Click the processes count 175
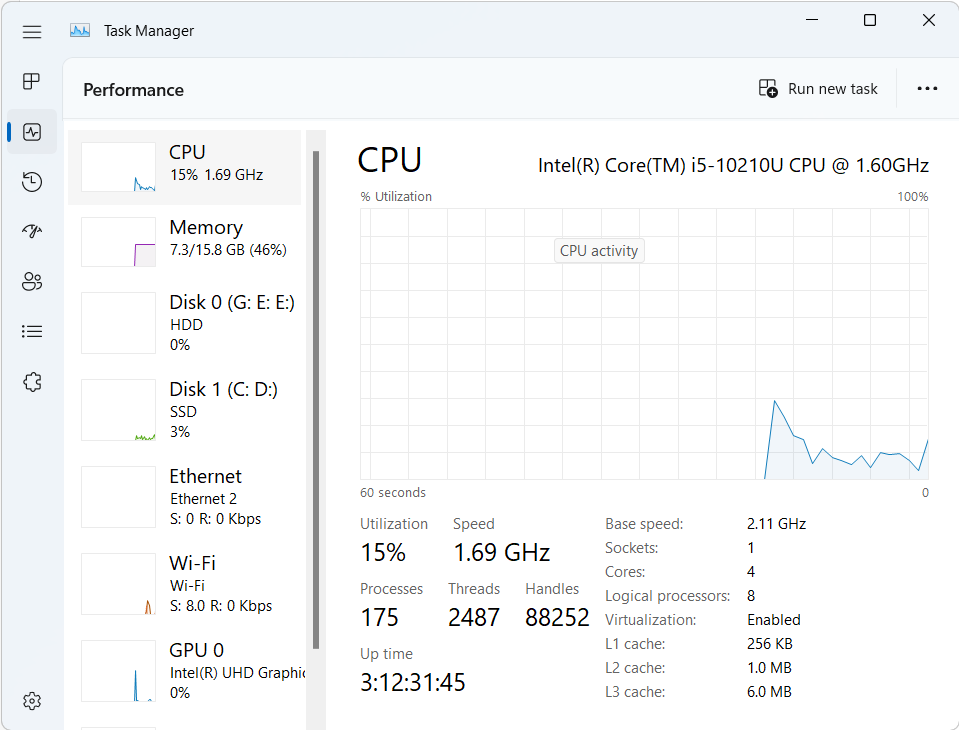The width and height of the screenshot is (959, 730). click(x=379, y=618)
